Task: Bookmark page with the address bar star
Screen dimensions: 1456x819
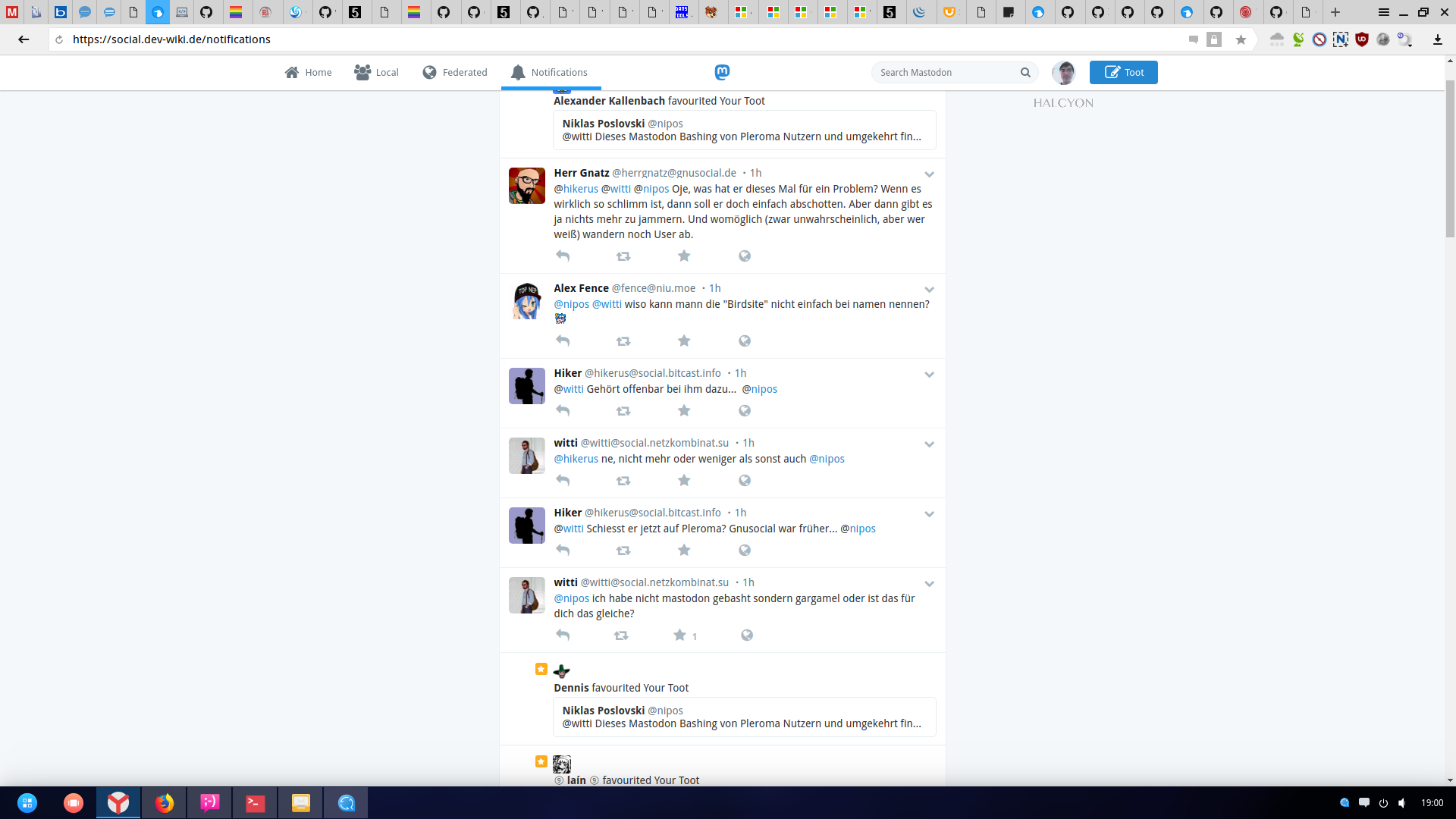Action: (1241, 39)
